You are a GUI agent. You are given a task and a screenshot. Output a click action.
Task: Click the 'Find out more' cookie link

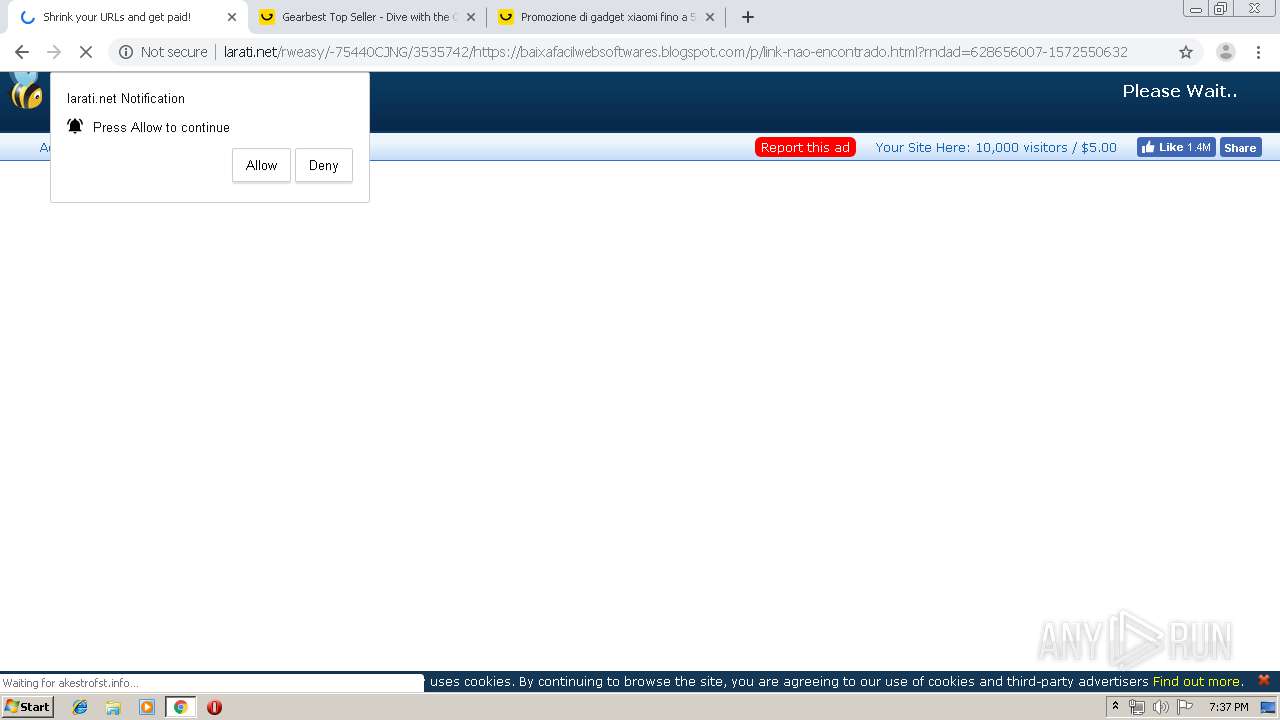1197,681
